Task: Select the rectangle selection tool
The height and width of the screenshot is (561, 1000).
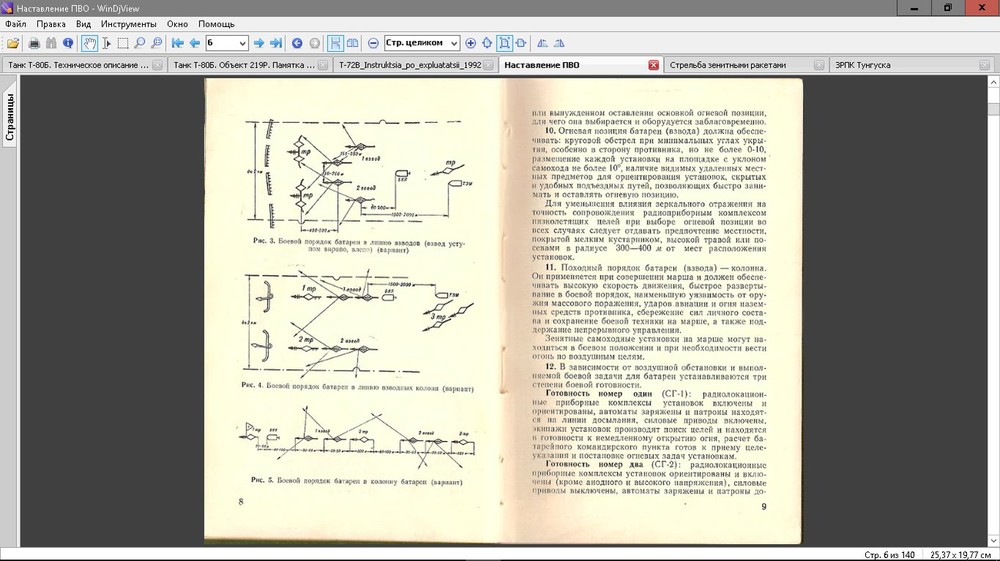Action: pyautogui.click(x=123, y=43)
